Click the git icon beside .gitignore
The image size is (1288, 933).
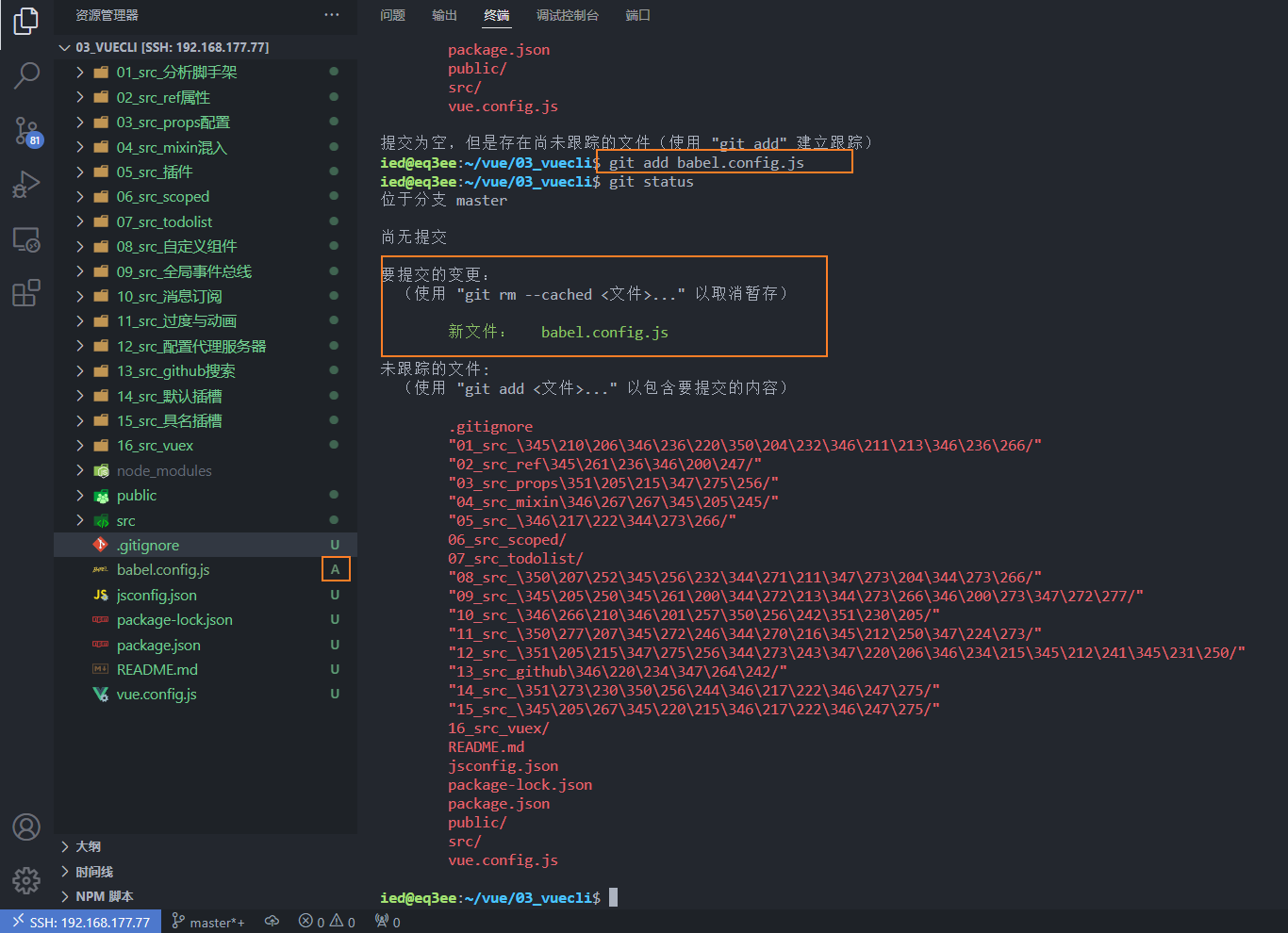[101, 545]
